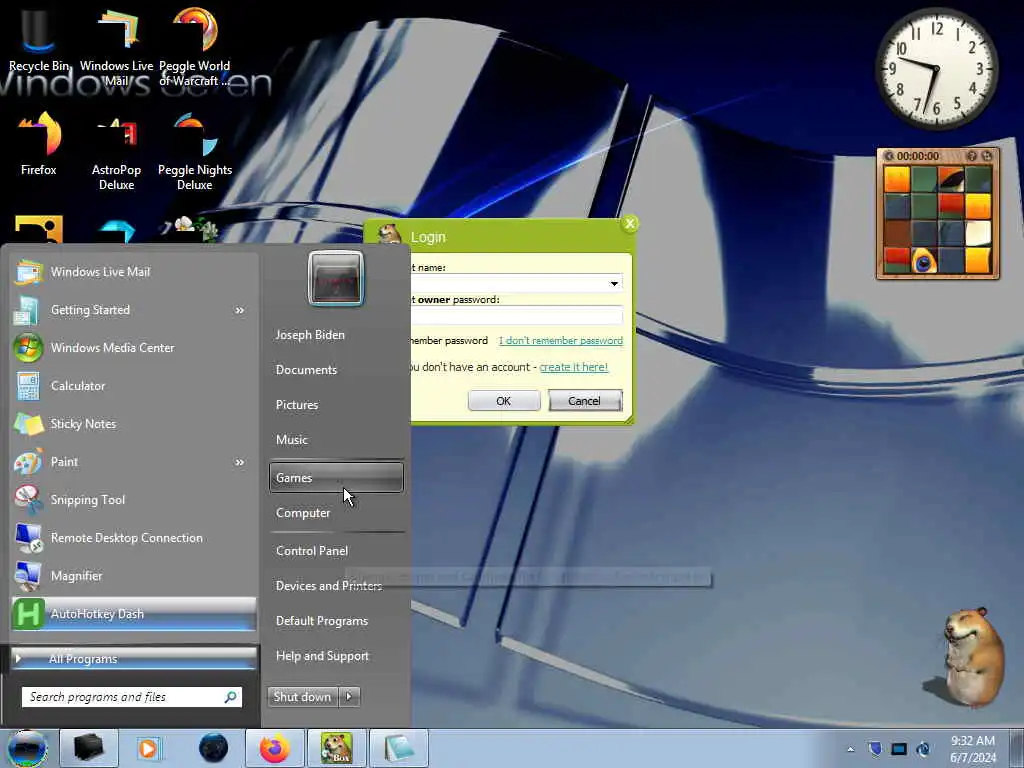Click 'create it here!' link
Viewport: 1024px width, 768px height.
573,367
